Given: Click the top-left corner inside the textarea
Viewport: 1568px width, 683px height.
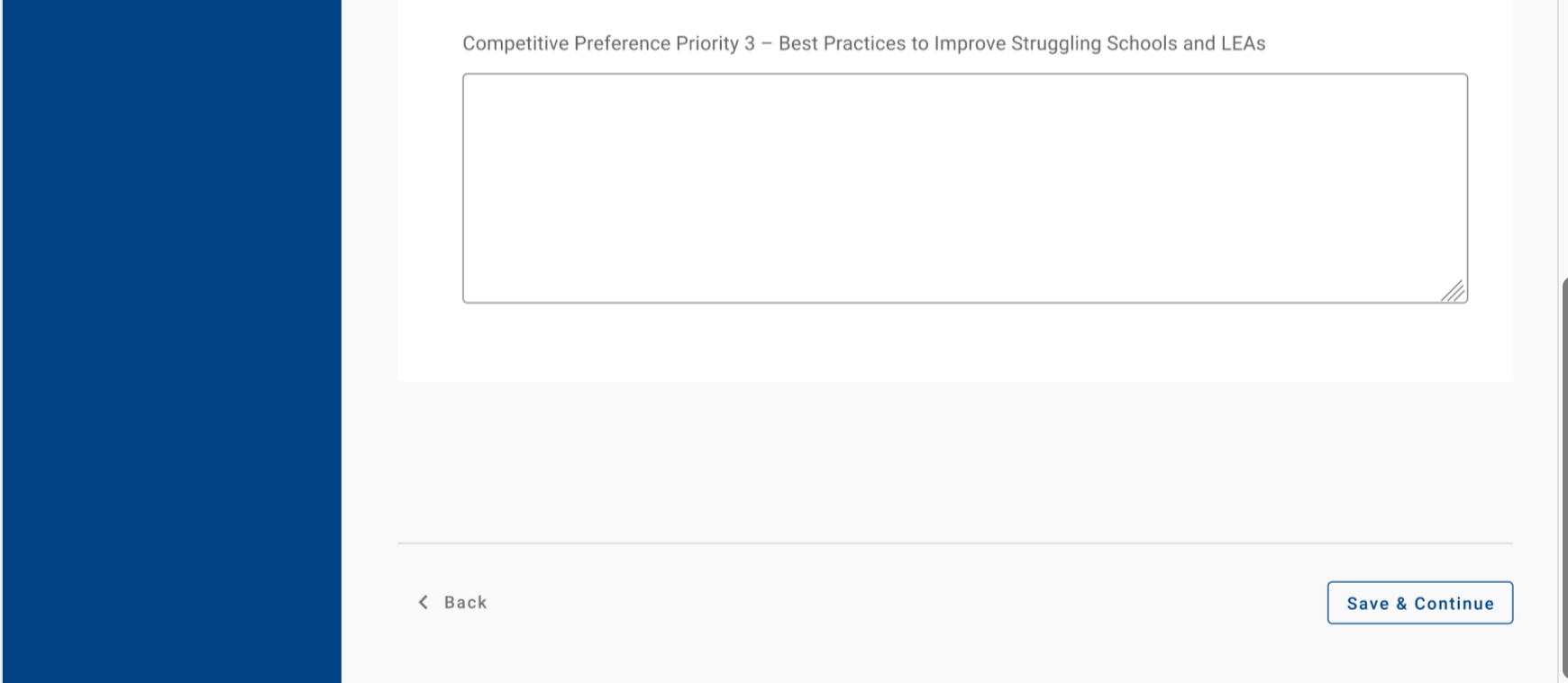Looking at the screenshot, I should click(473, 85).
